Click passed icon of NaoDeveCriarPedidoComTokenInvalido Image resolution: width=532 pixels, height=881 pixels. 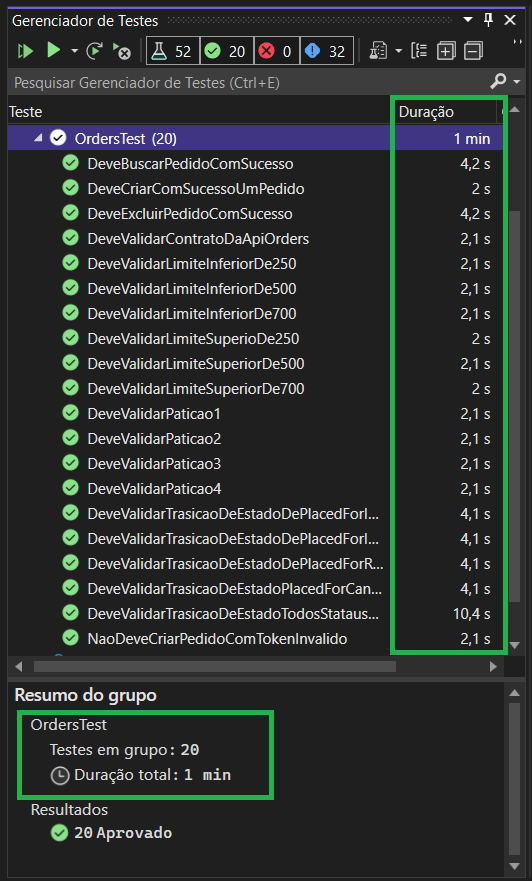[x=70, y=638]
